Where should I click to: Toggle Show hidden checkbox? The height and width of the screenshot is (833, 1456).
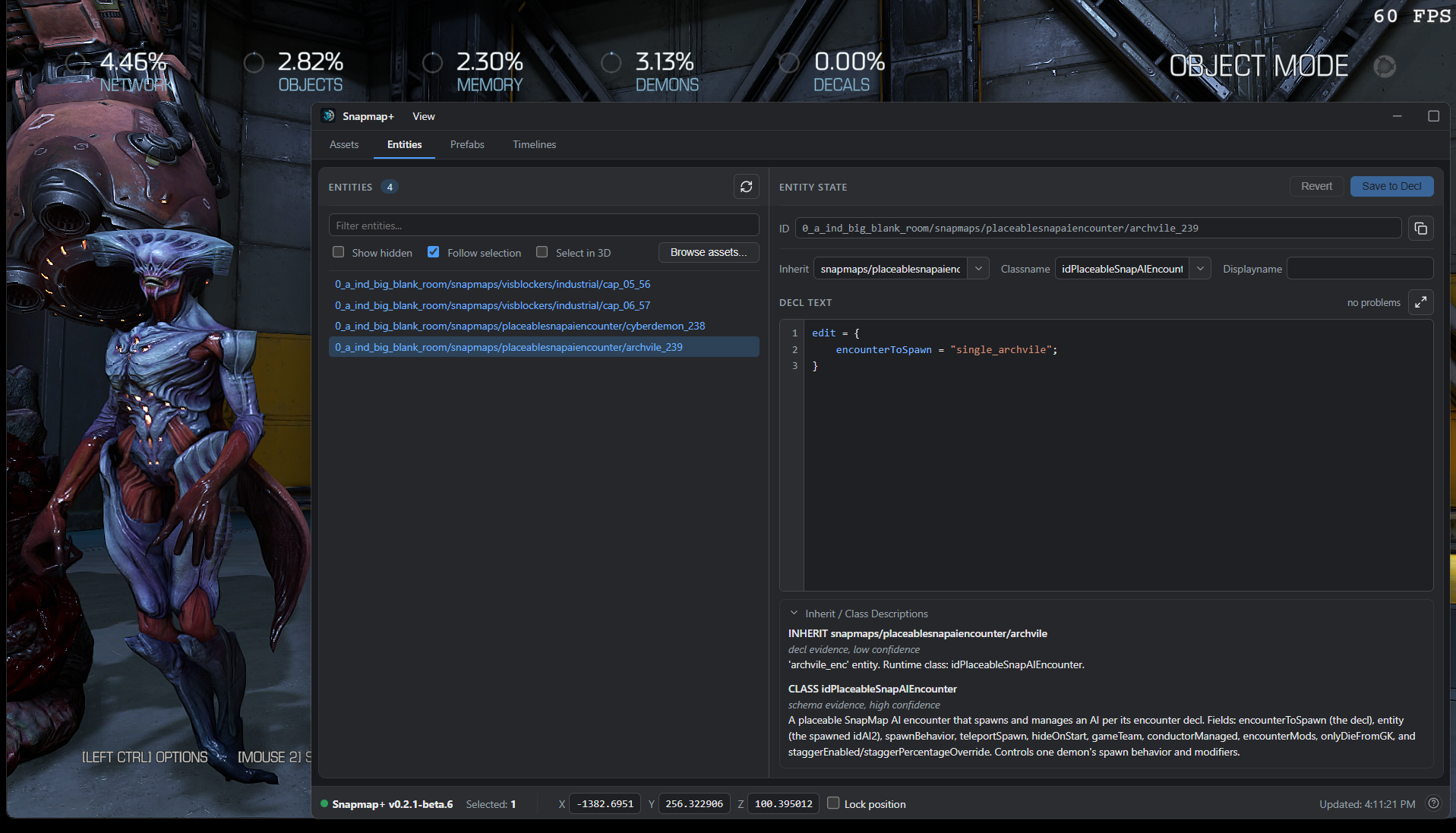(339, 252)
